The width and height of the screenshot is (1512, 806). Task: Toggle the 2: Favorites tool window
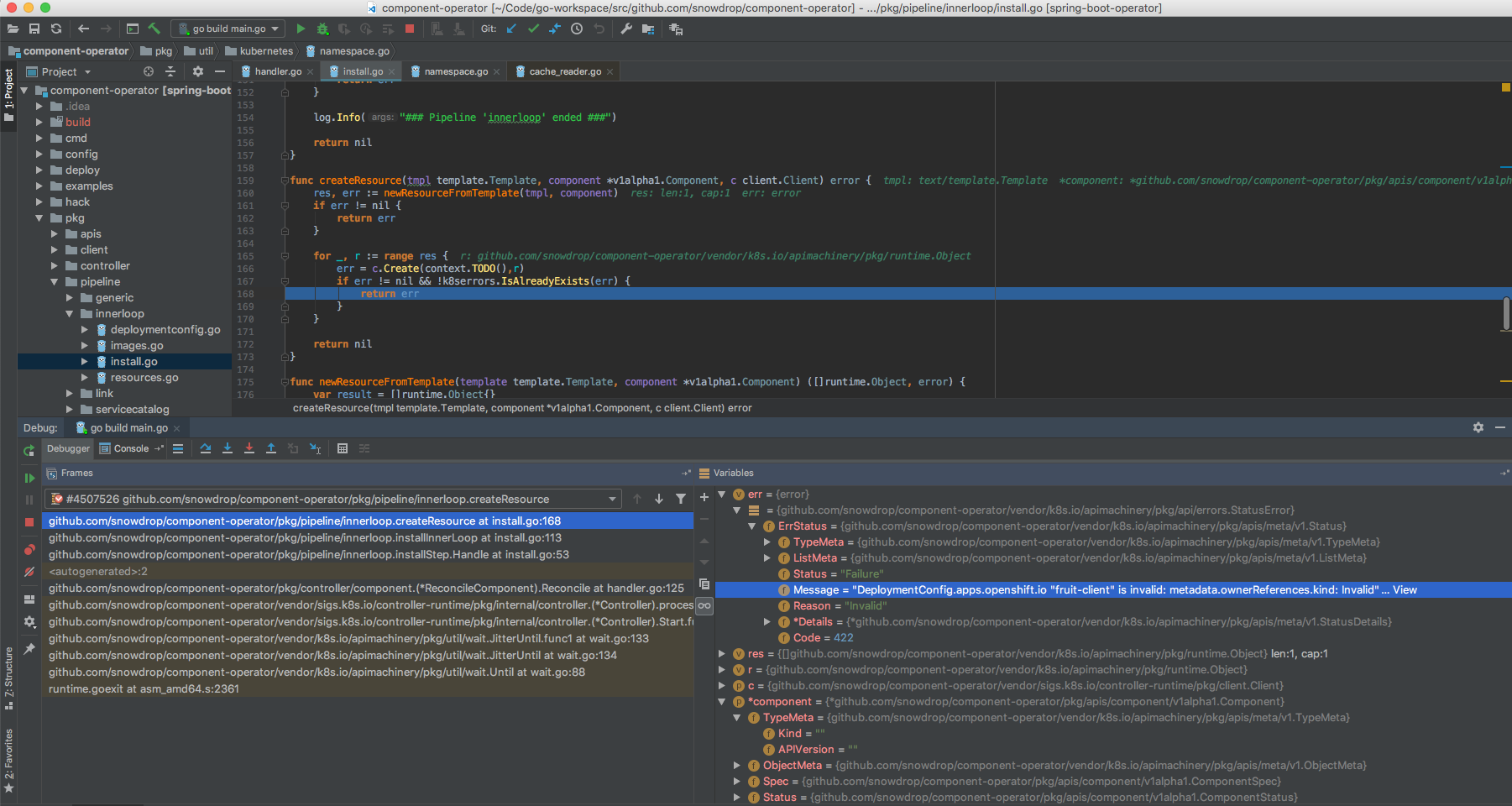point(8,760)
